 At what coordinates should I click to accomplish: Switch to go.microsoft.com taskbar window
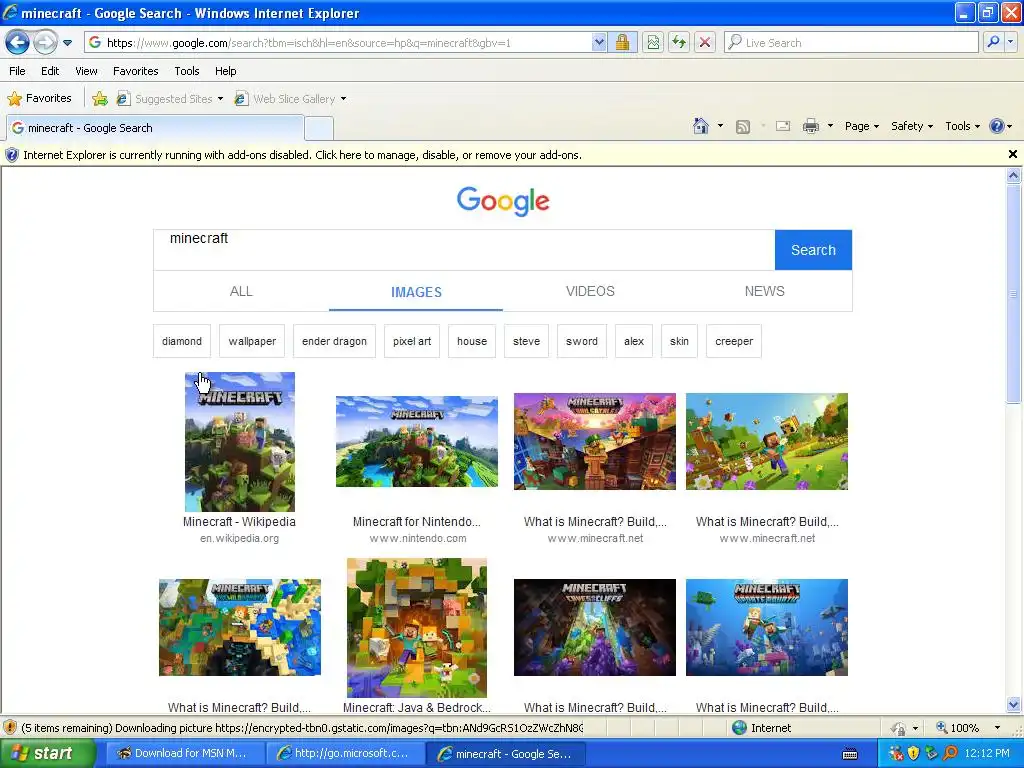click(345, 754)
